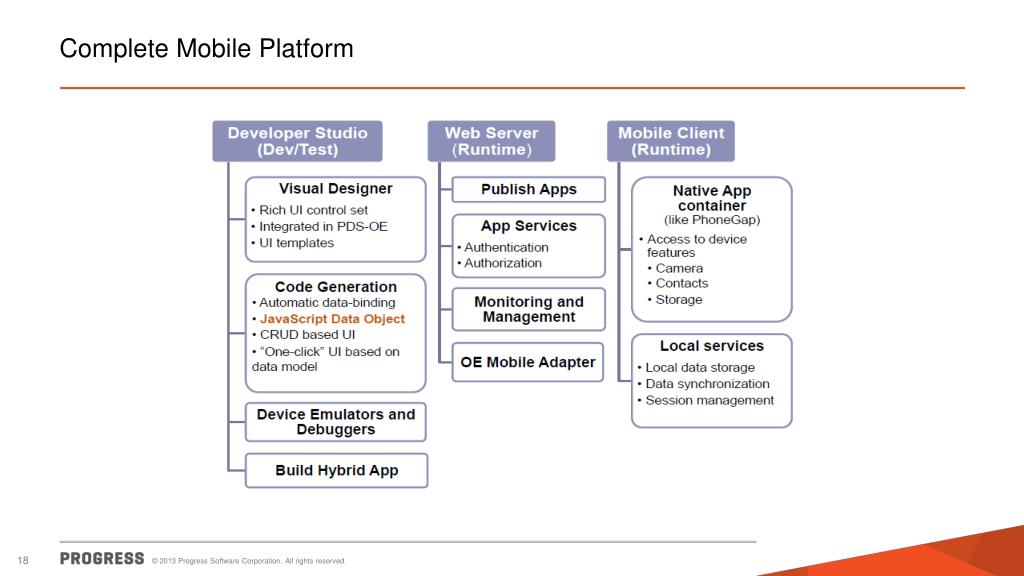
Task: Click the 'Rich UI control set' bullet
Action: (x=310, y=210)
